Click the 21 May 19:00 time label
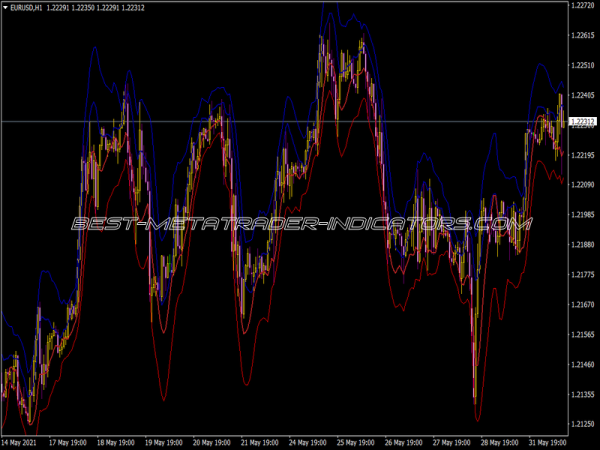This screenshot has height=450, width=600. click(261, 442)
